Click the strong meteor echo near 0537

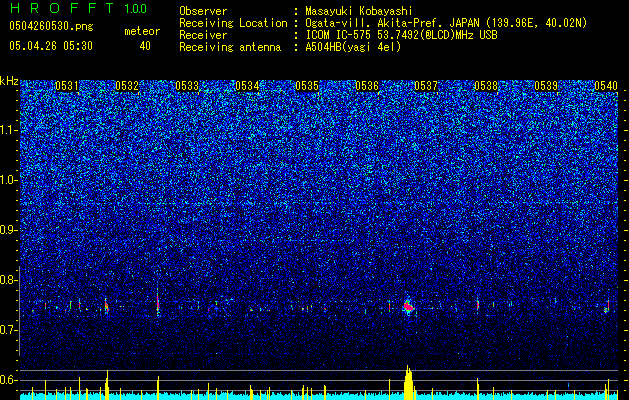pyautogui.click(x=408, y=307)
